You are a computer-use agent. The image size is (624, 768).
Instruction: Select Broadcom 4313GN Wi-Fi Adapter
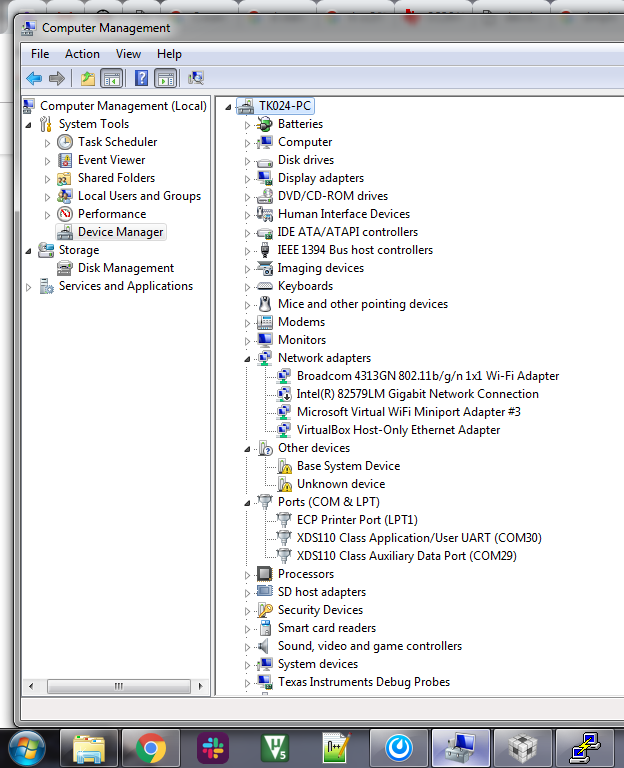[428, 376]
